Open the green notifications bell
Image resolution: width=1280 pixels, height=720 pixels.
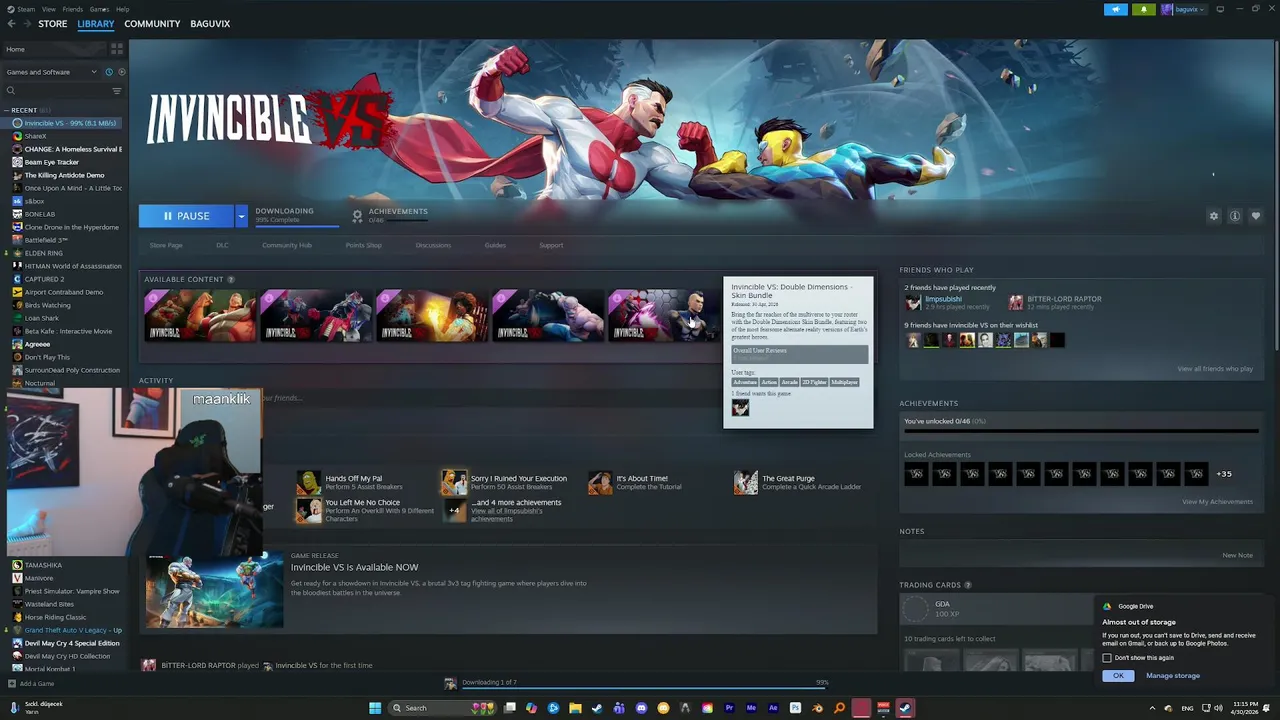point(1144,9)
